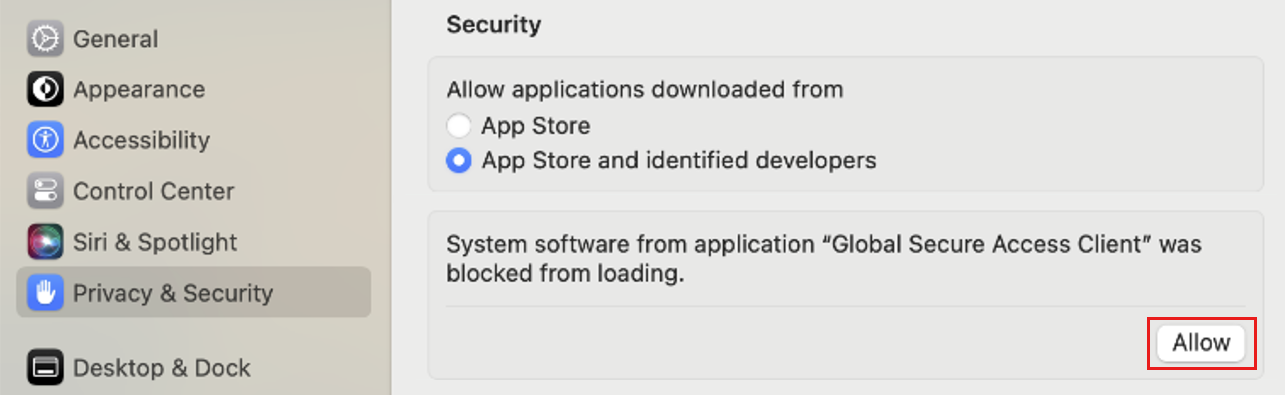This screenshot has height=395, width=1285.
Task: Click the Desktop & Dock icon
Action: point(45,367)
